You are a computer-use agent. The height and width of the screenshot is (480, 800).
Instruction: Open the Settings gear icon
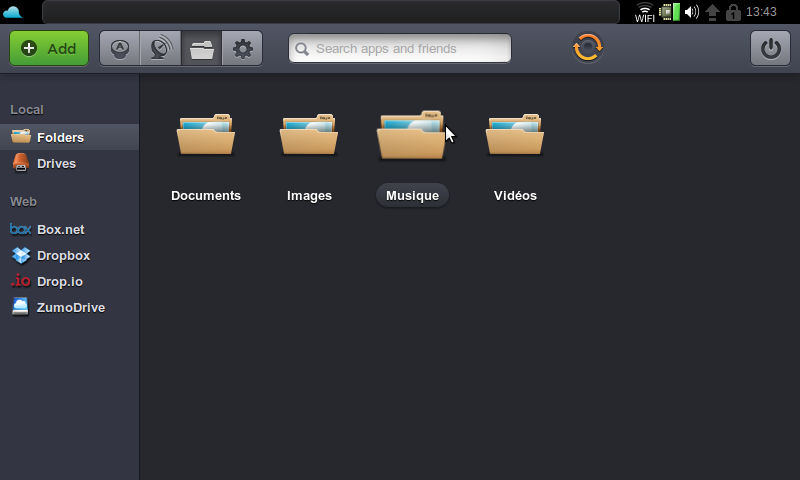(x=242, y=48)
